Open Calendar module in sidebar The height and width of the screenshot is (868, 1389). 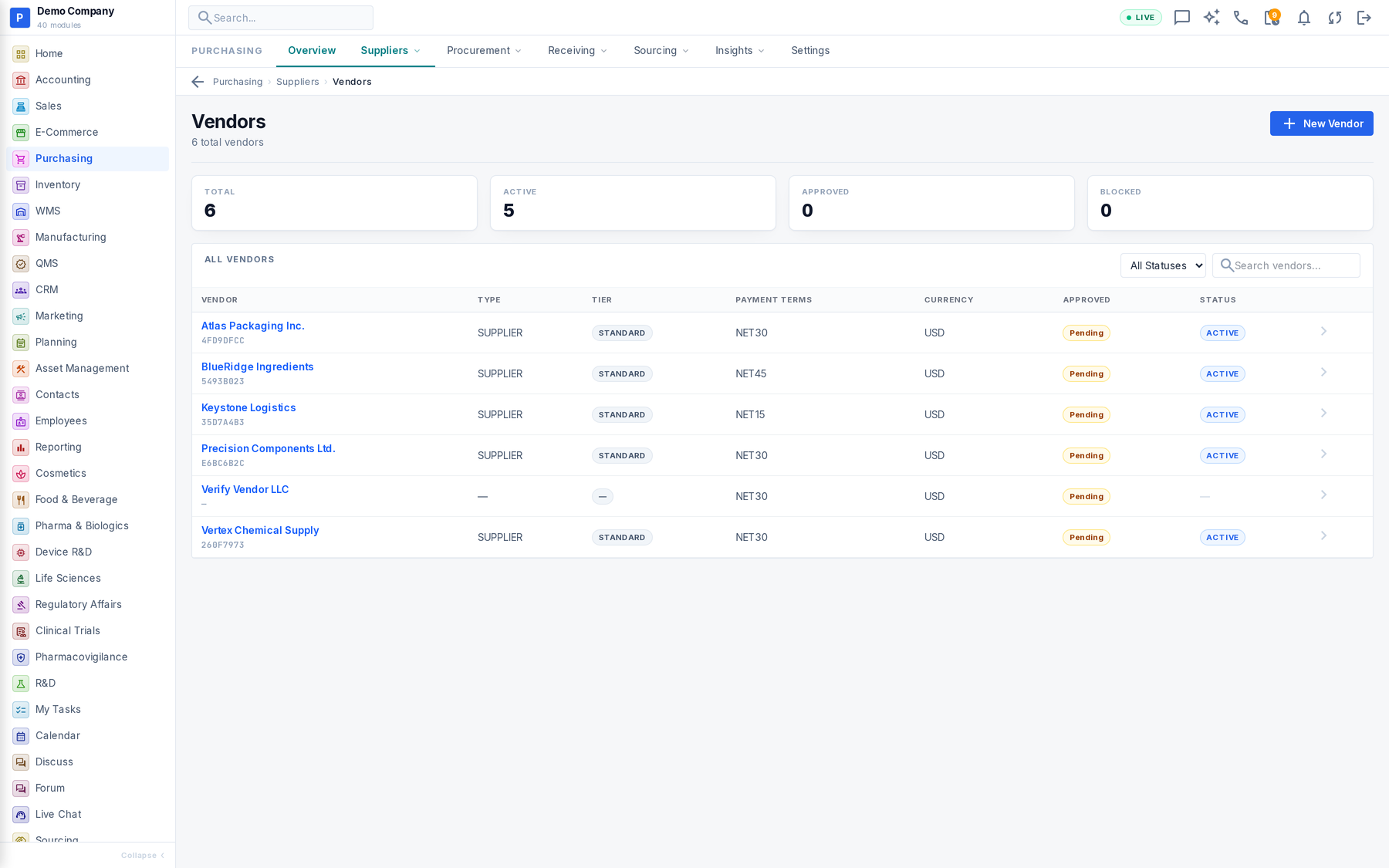click(x=87, y=735)
